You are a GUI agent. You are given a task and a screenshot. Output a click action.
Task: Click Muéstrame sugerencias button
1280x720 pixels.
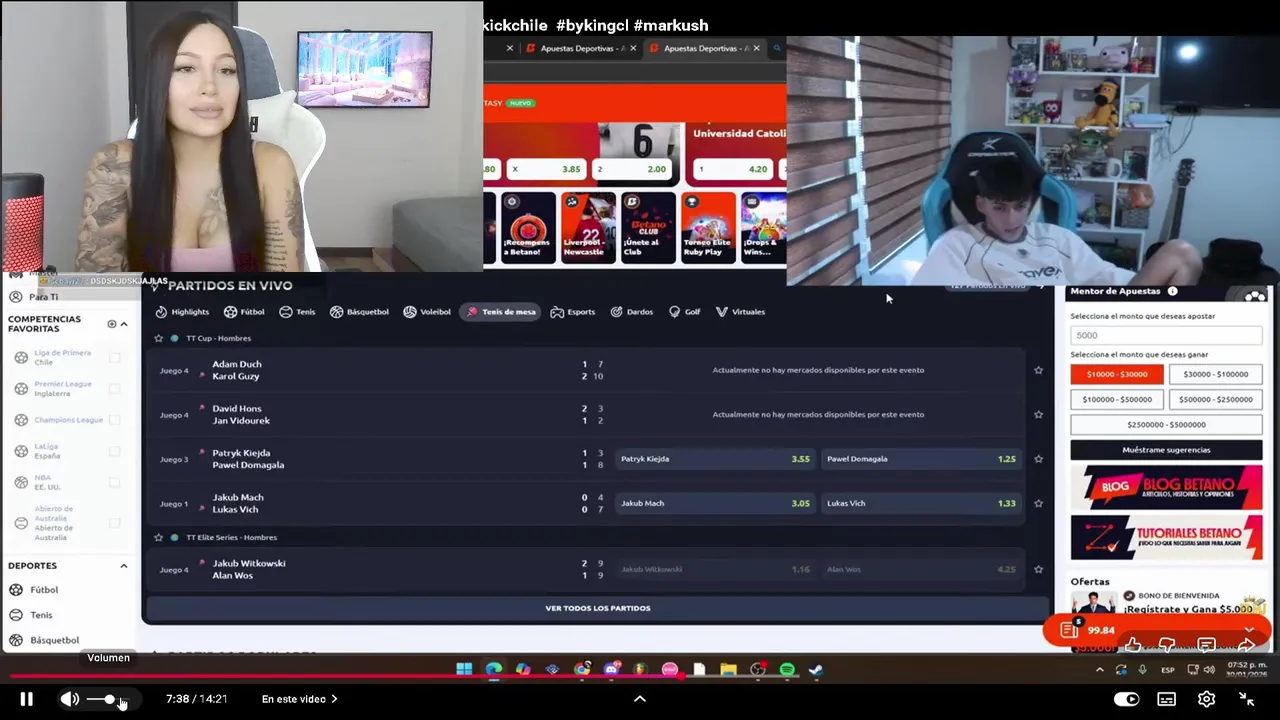click(1166, 450)
